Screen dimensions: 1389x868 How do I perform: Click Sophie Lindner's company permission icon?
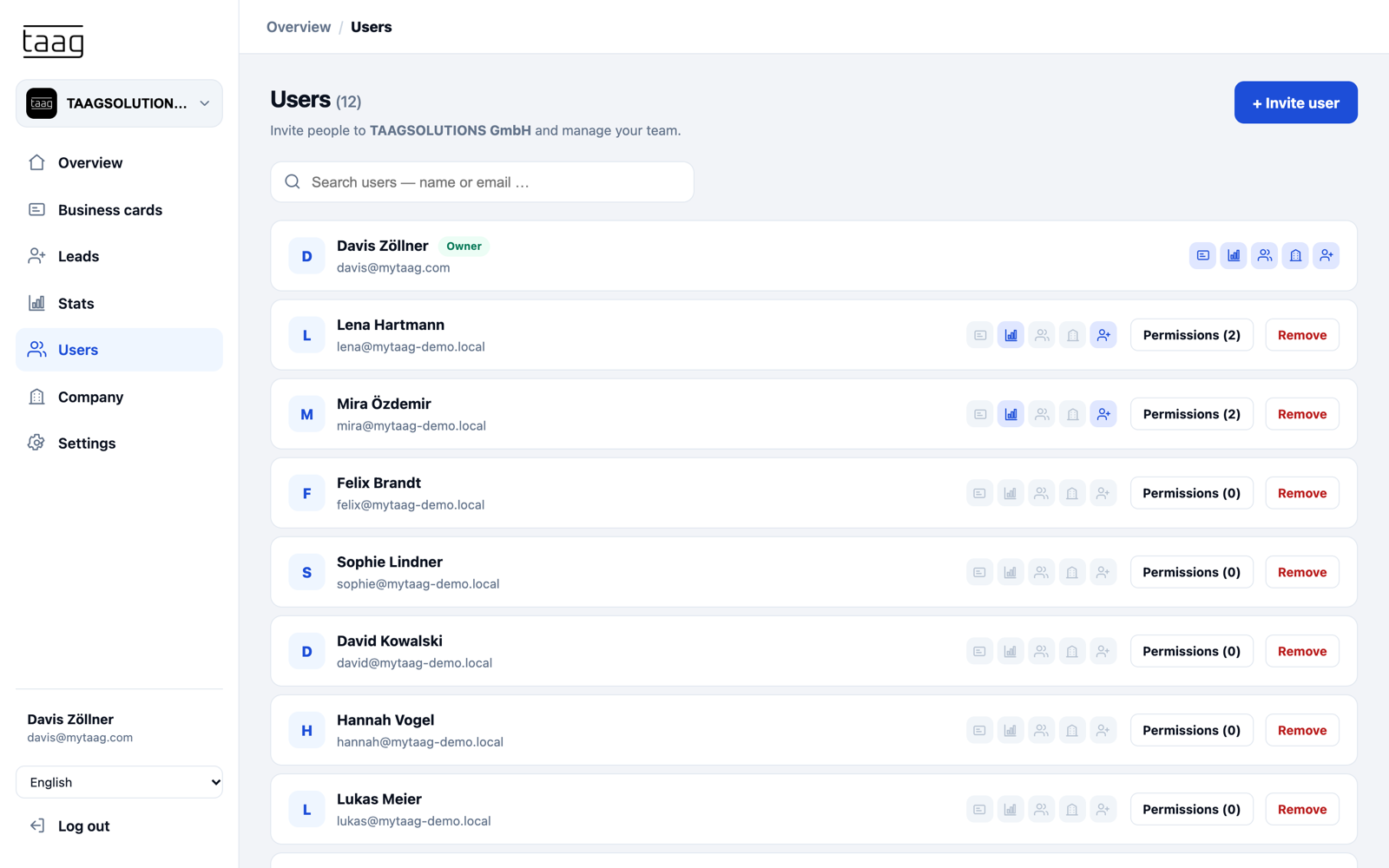click(1072, 572)
